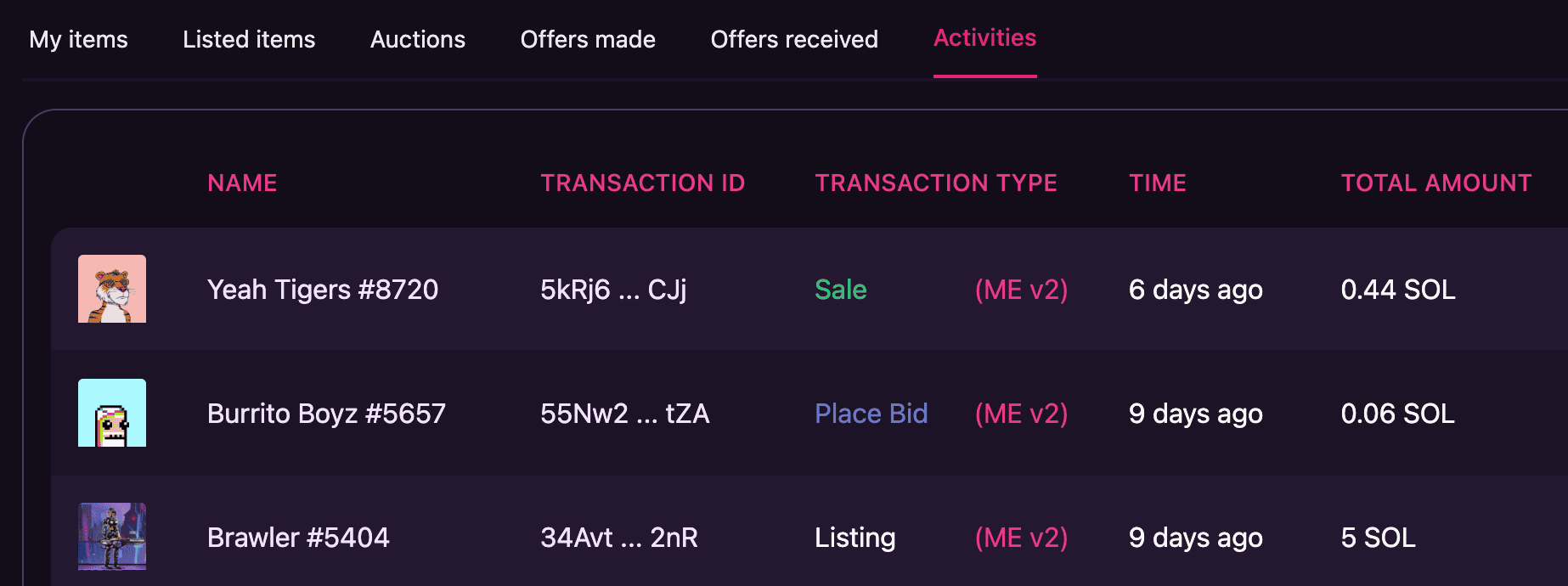Click the ME v2 label on the Sale row
Viewport: 1568px width, 586px height.
click(1021, 289)
